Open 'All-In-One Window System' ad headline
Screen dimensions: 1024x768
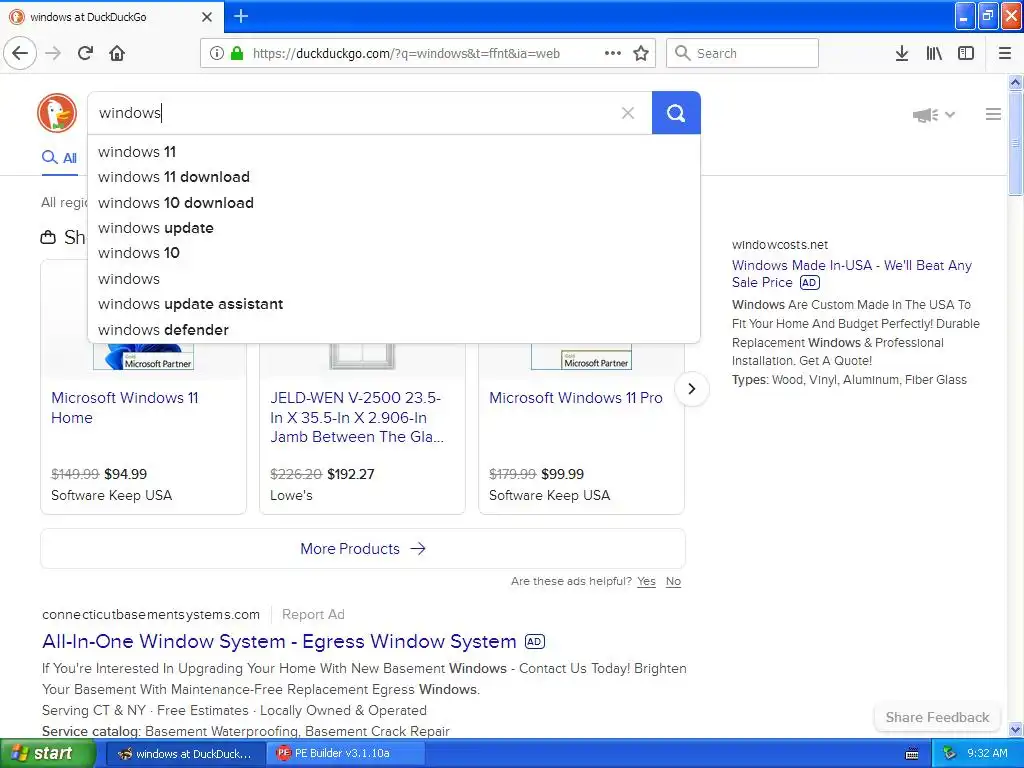click(x=279, y=641)
